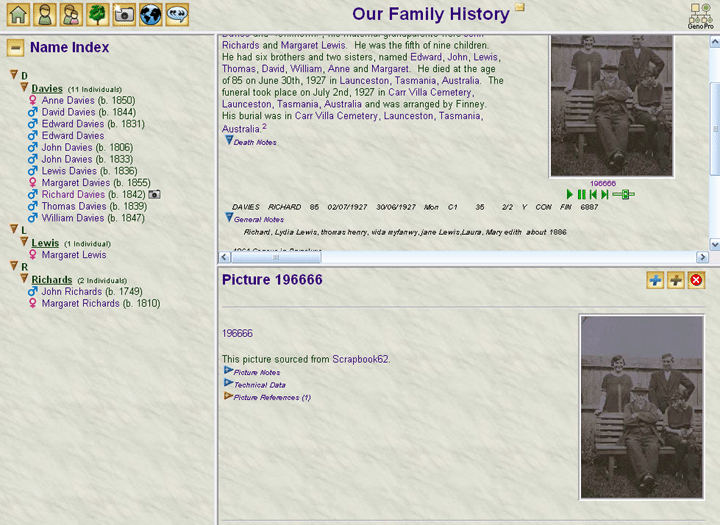Collapse the Davies surname group
Image resolution: width=720 pixels, height=525 pixels.
pos(25,88)
